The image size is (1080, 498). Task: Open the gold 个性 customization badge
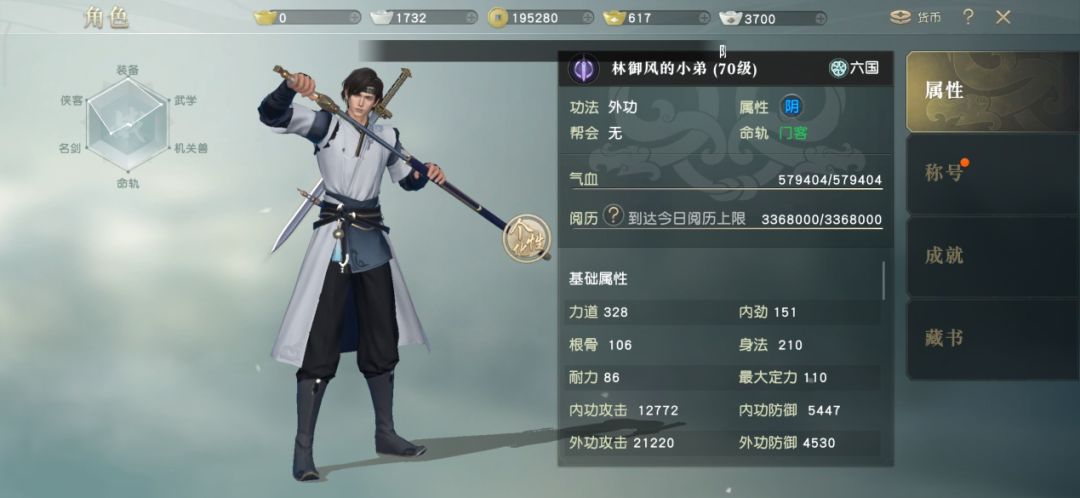pyautogui.click(x=527, y=238)
